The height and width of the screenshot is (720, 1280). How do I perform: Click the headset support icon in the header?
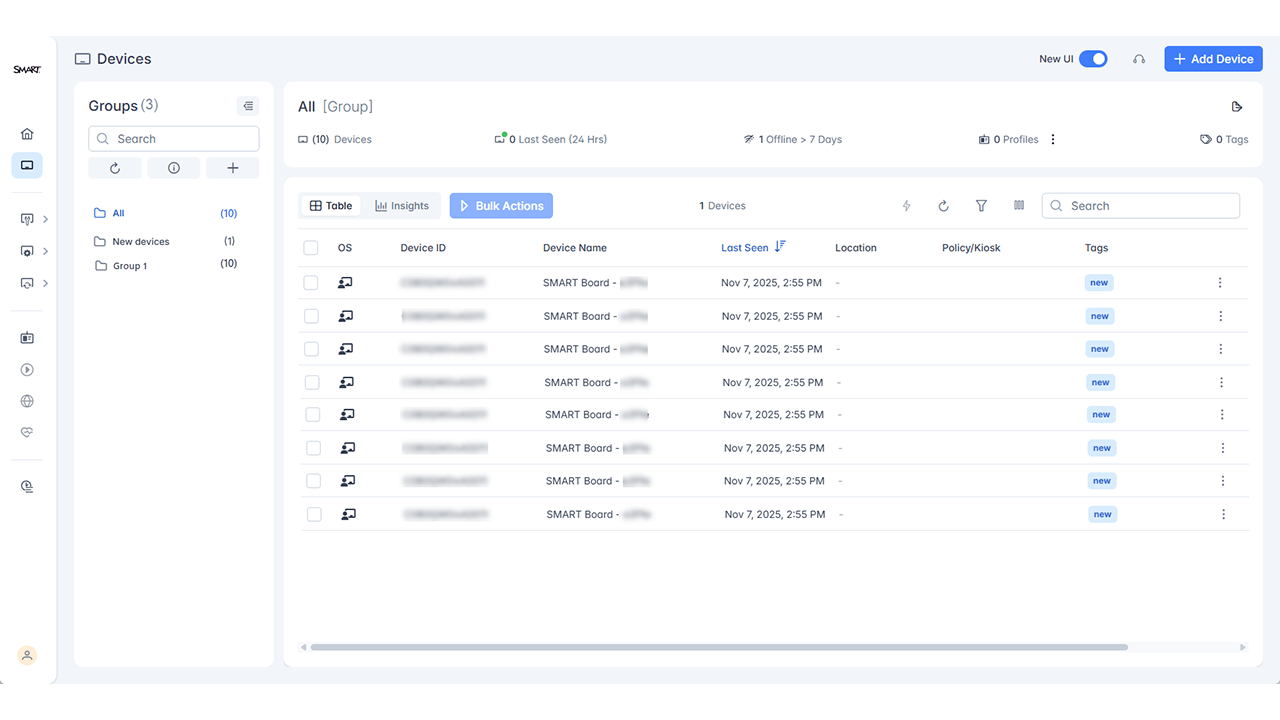click(x=1138, y=59)
